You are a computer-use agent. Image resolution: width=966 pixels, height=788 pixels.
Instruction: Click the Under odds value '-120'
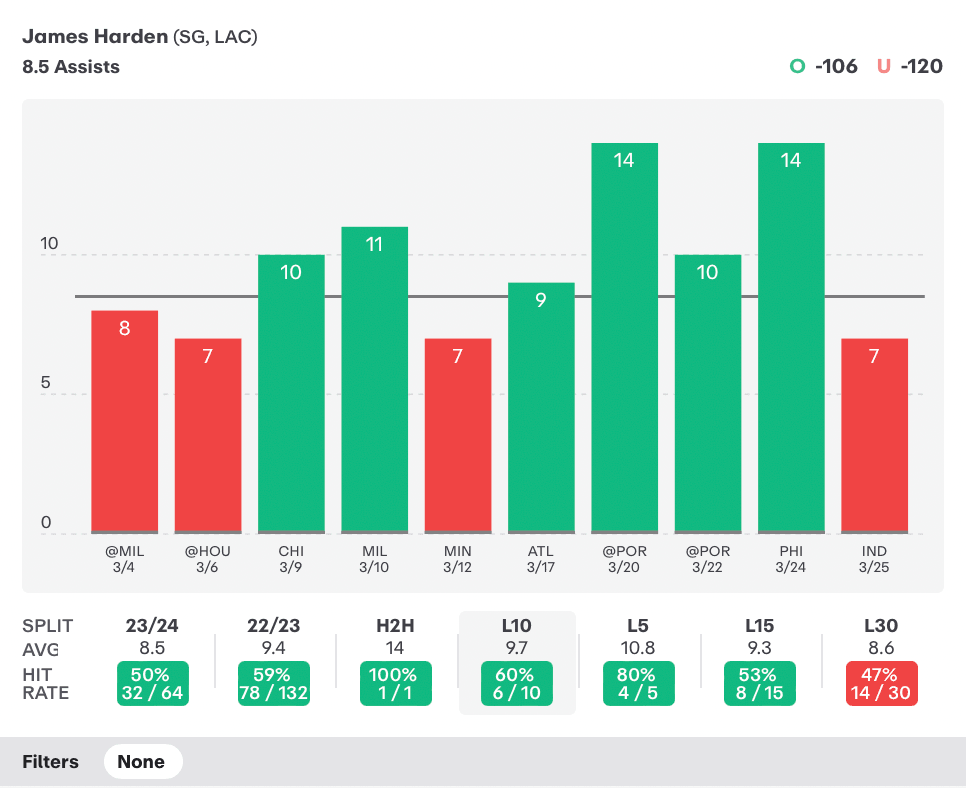(922, 66)
